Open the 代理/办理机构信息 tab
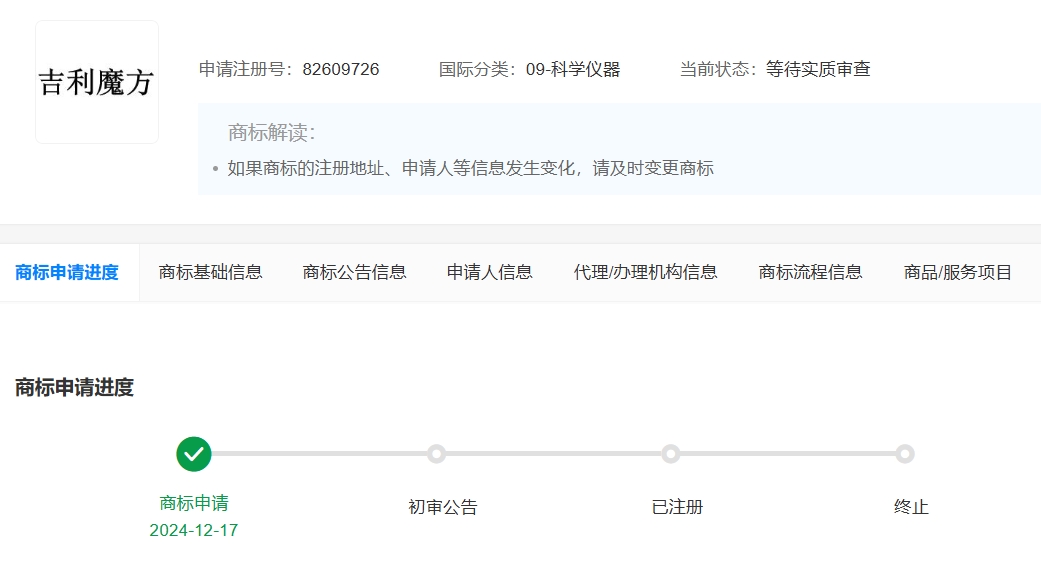 coord(645,272)
